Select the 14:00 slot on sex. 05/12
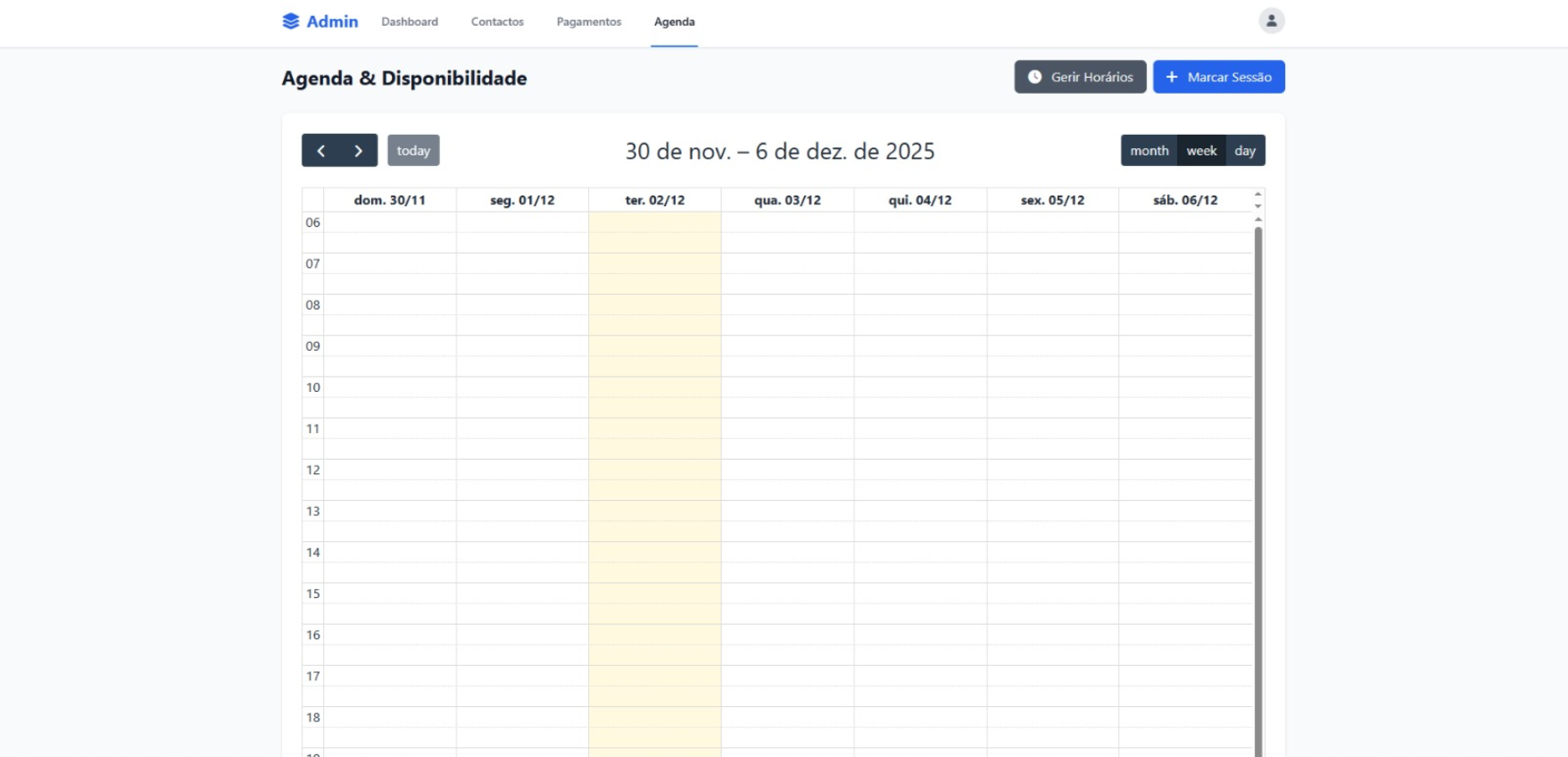The height and width of the screenshot is (757, 1568). click(1052, 553)
